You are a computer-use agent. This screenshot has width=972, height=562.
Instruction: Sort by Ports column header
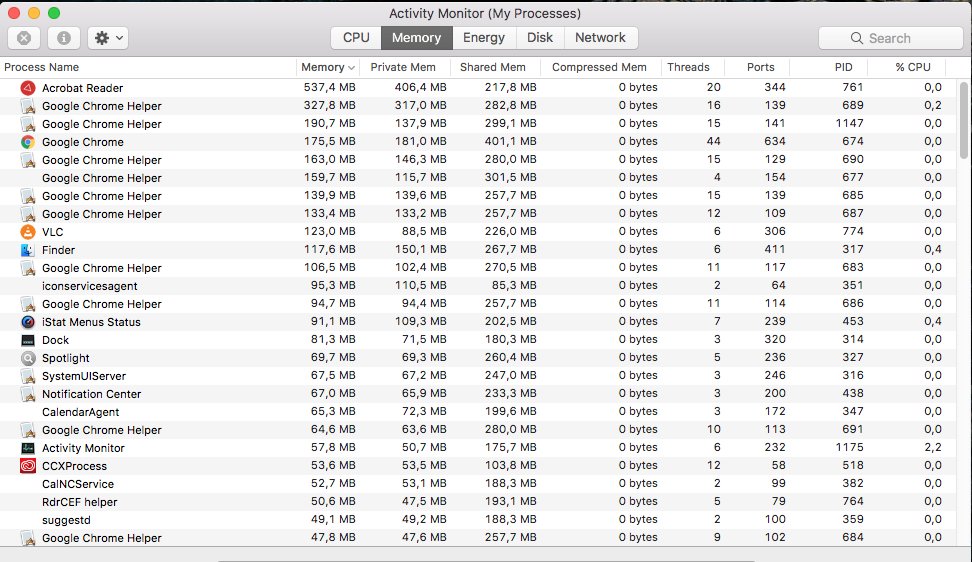[761, 67]
